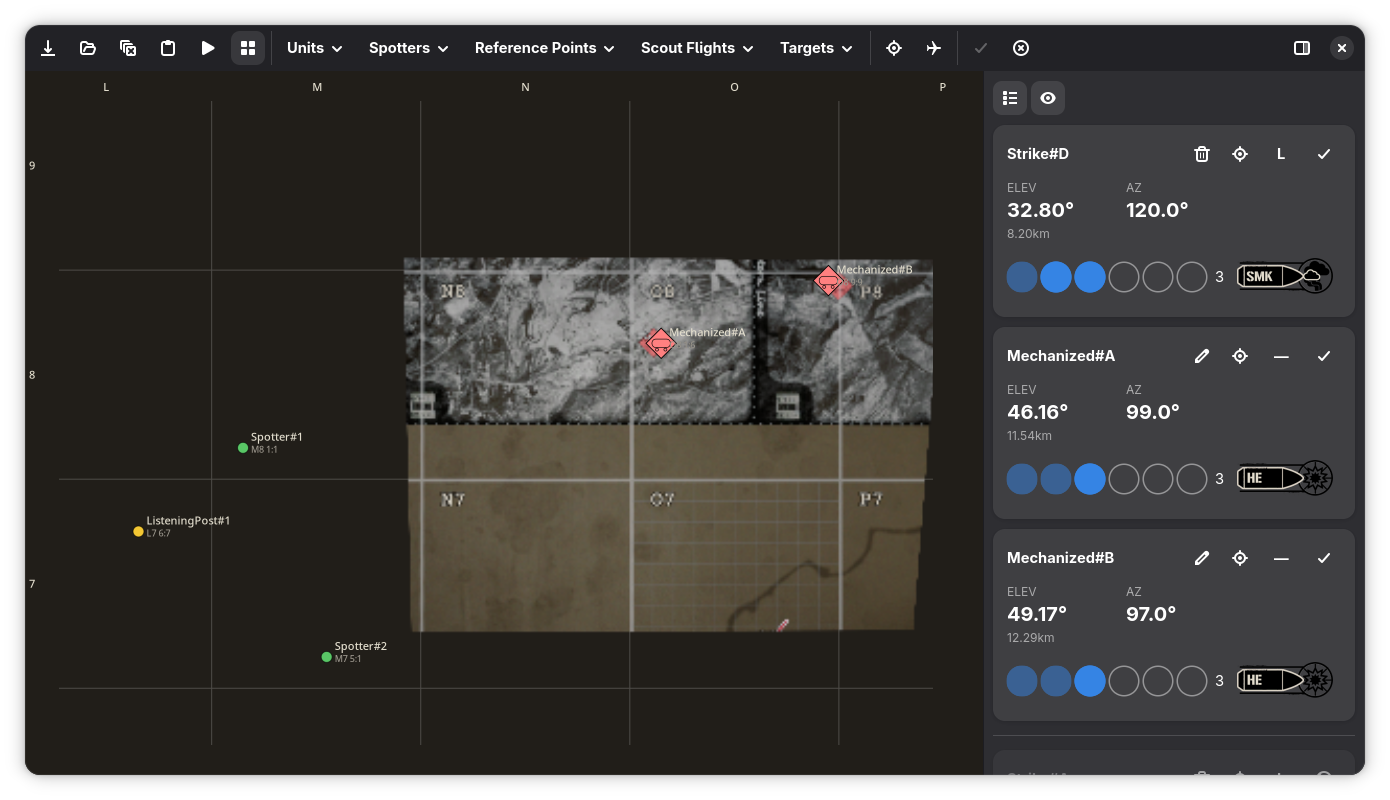The height and width of the screenshot is (800, 1390).
Task: Click the L7 6:7 coordinate under ListeningPost#1
Action: [159, 534]
